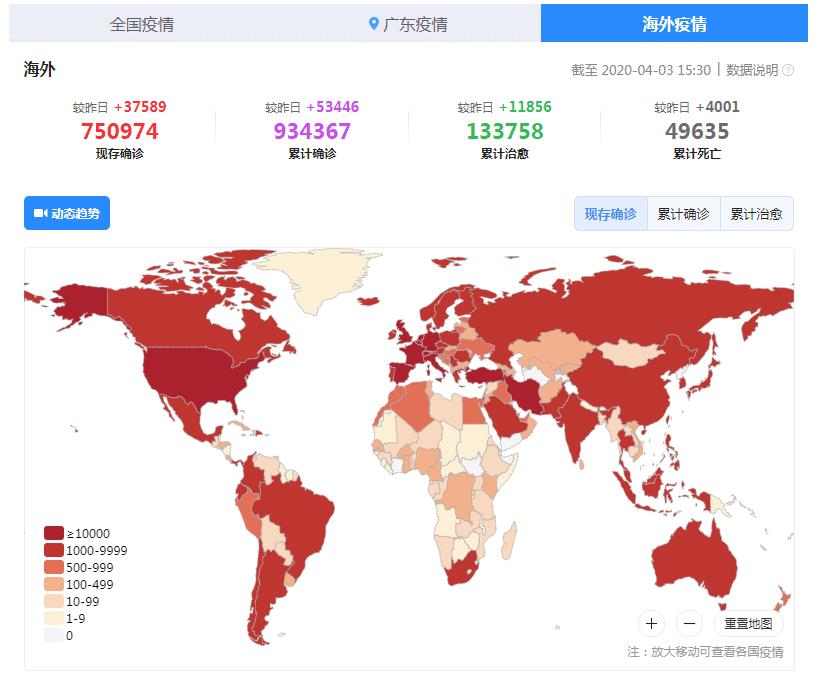Click the 500-999 legend swatch
The height and width of the screenshot is (676, 831).
pos(53,568)
